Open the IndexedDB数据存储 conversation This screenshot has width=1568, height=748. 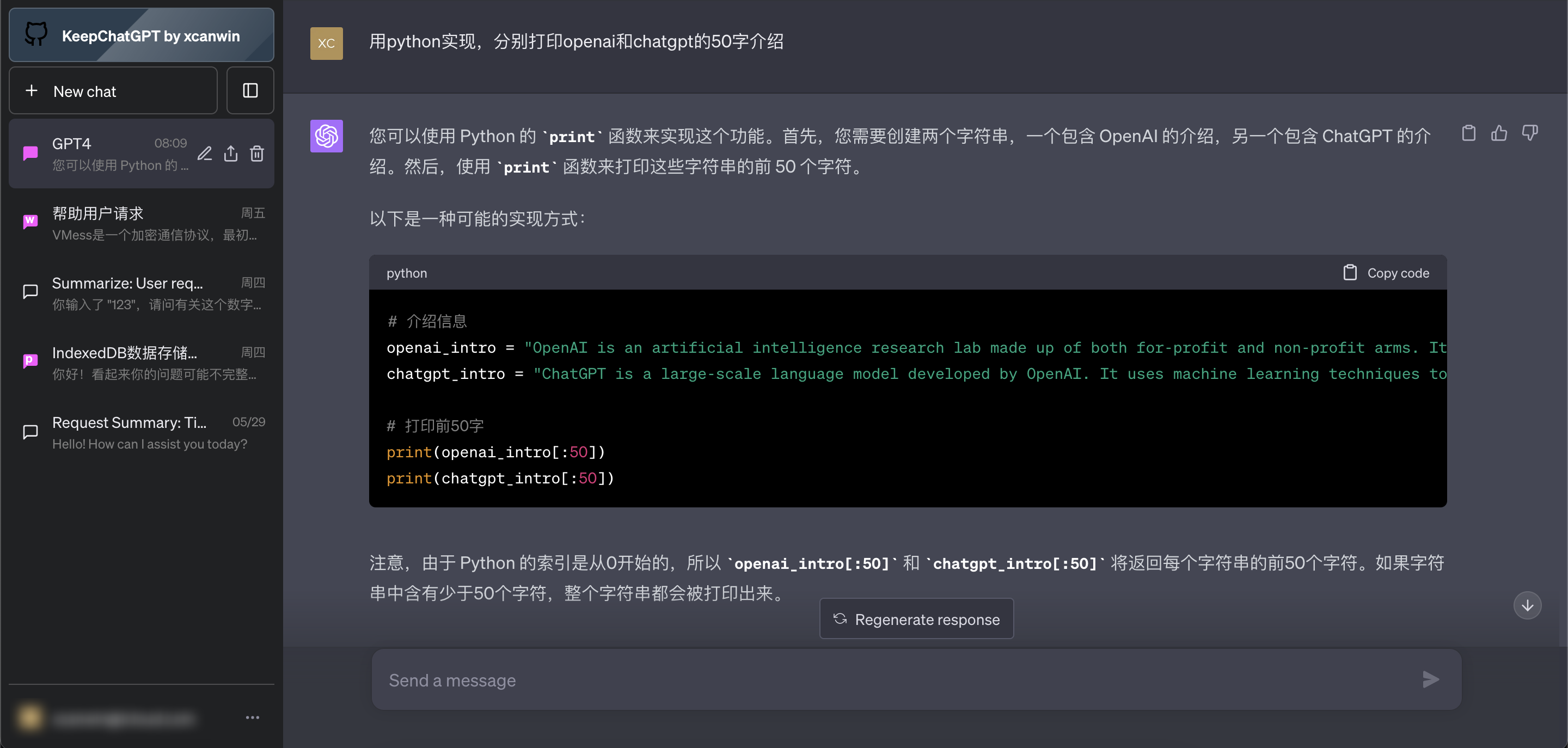pyautogui.click(x=141, y=363)
